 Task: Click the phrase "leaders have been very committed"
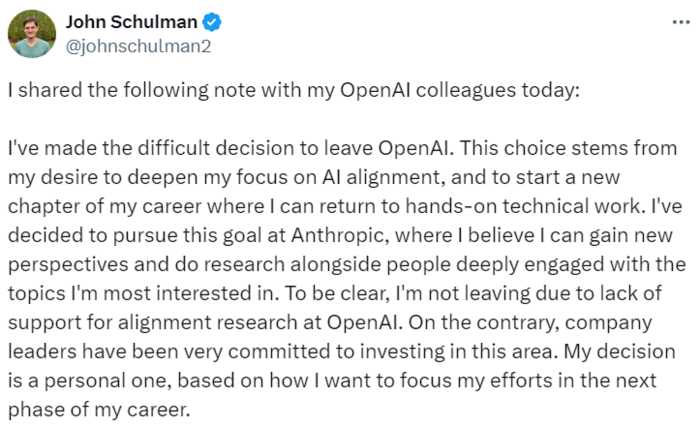pos(169,352)
